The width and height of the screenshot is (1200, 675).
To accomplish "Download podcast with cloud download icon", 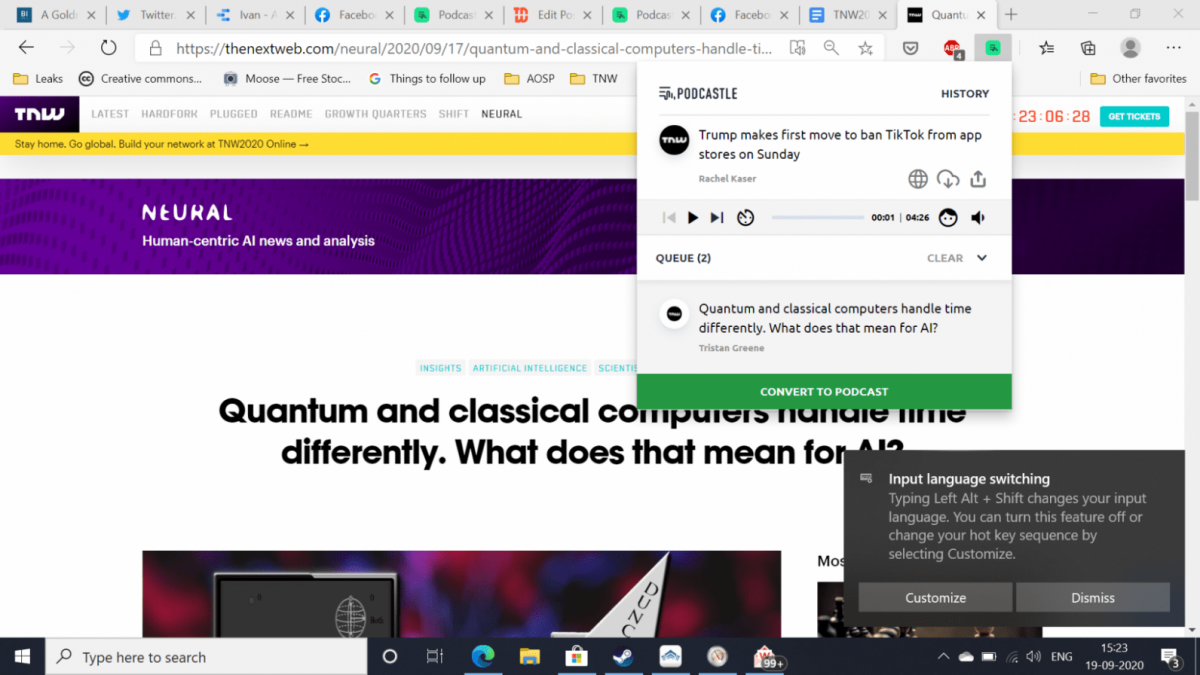I will coord(948,179).
